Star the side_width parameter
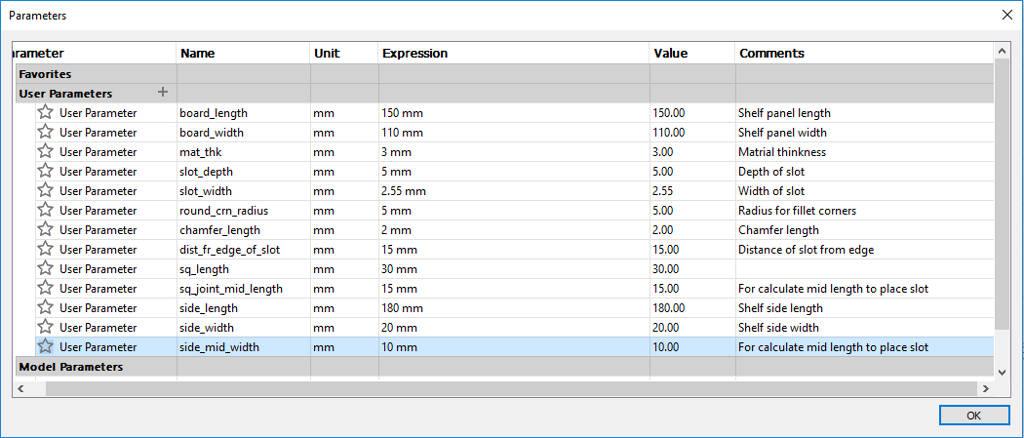The width and height of the screenshot is (1024, 438). pyautogui.click(x=44, y=327)
